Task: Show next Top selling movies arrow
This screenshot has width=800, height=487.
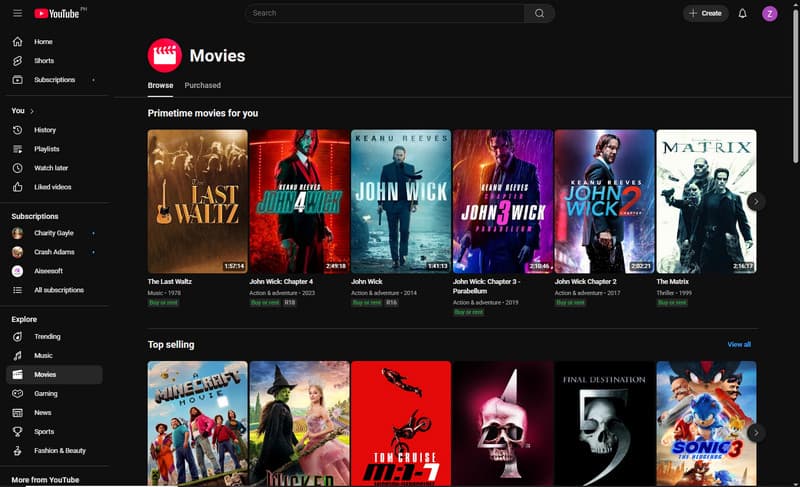Action: (x=756, y=433)
